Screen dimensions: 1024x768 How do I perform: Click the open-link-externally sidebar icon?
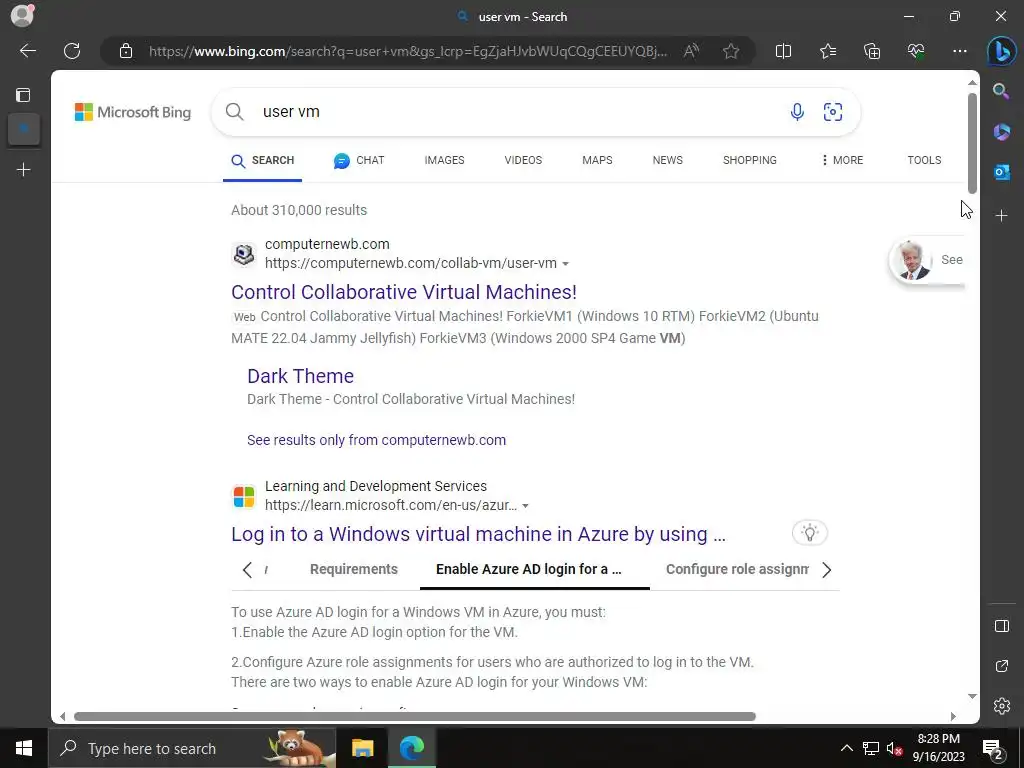(1002, 666)
